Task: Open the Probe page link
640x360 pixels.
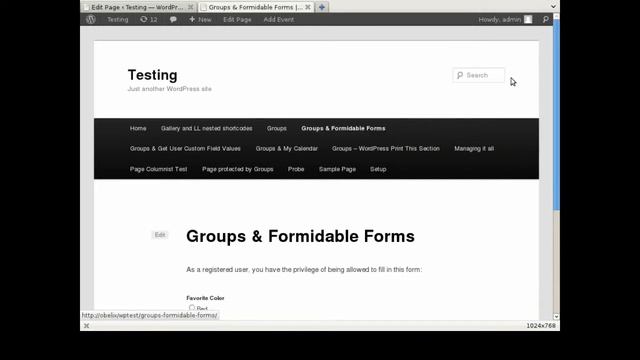Action: tap(296, 169)
